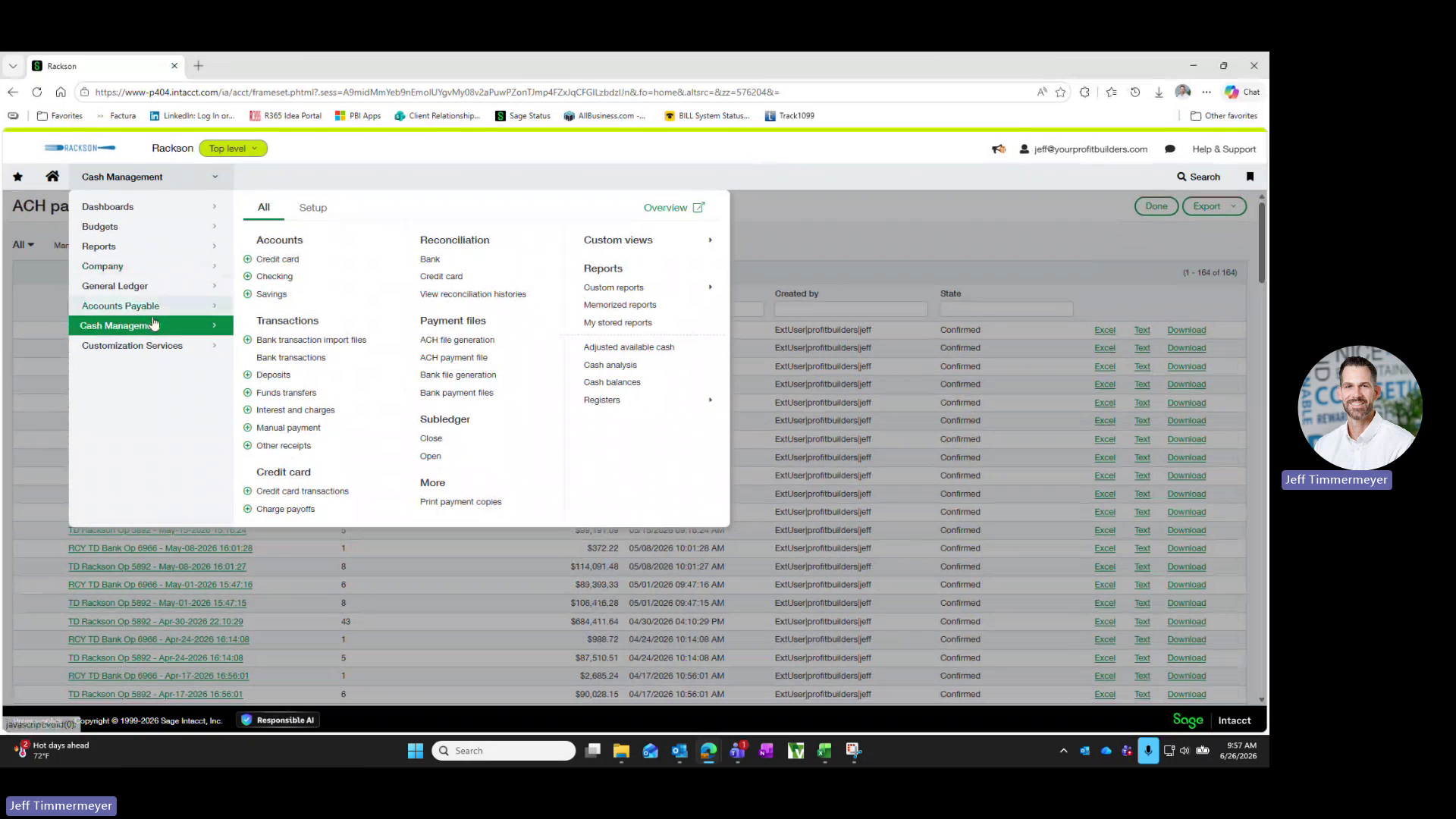The height and width of the screenshot is (819, 1456).
Task: Open File Explorer from taskbar
Action: (622, 751)
